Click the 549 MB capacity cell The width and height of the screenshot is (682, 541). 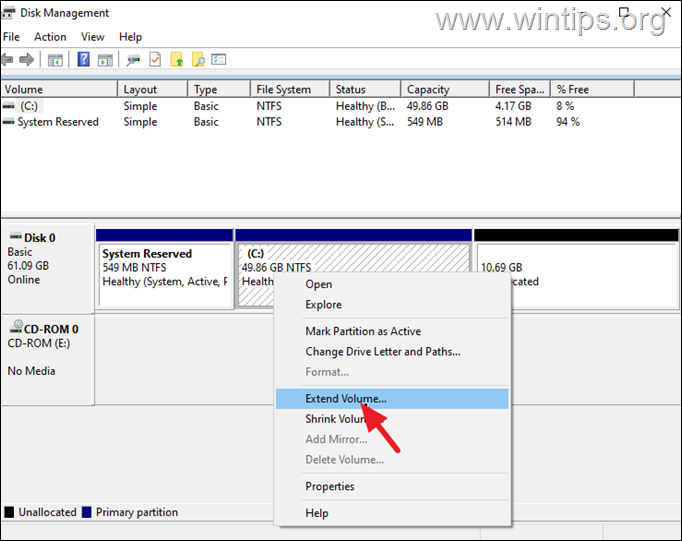click(x=425, y=122)
